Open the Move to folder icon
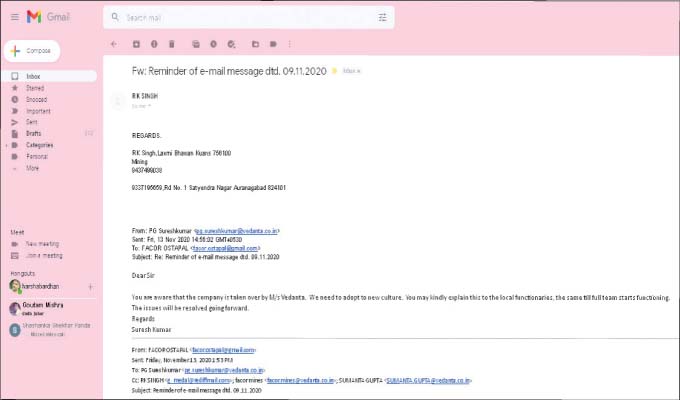 (255, 44)
